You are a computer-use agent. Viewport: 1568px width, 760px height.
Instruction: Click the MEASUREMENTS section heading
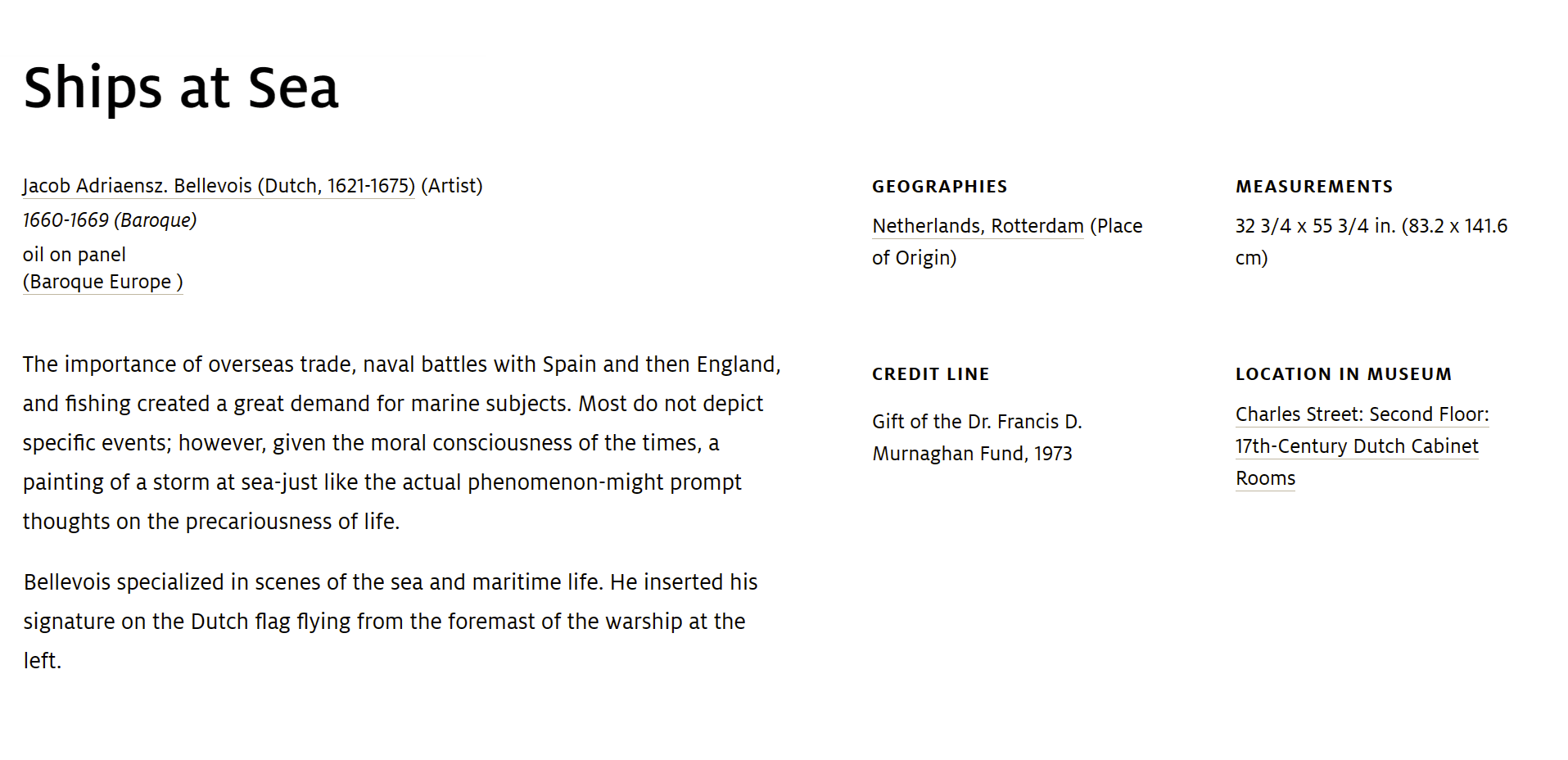tap(1314, 187)
